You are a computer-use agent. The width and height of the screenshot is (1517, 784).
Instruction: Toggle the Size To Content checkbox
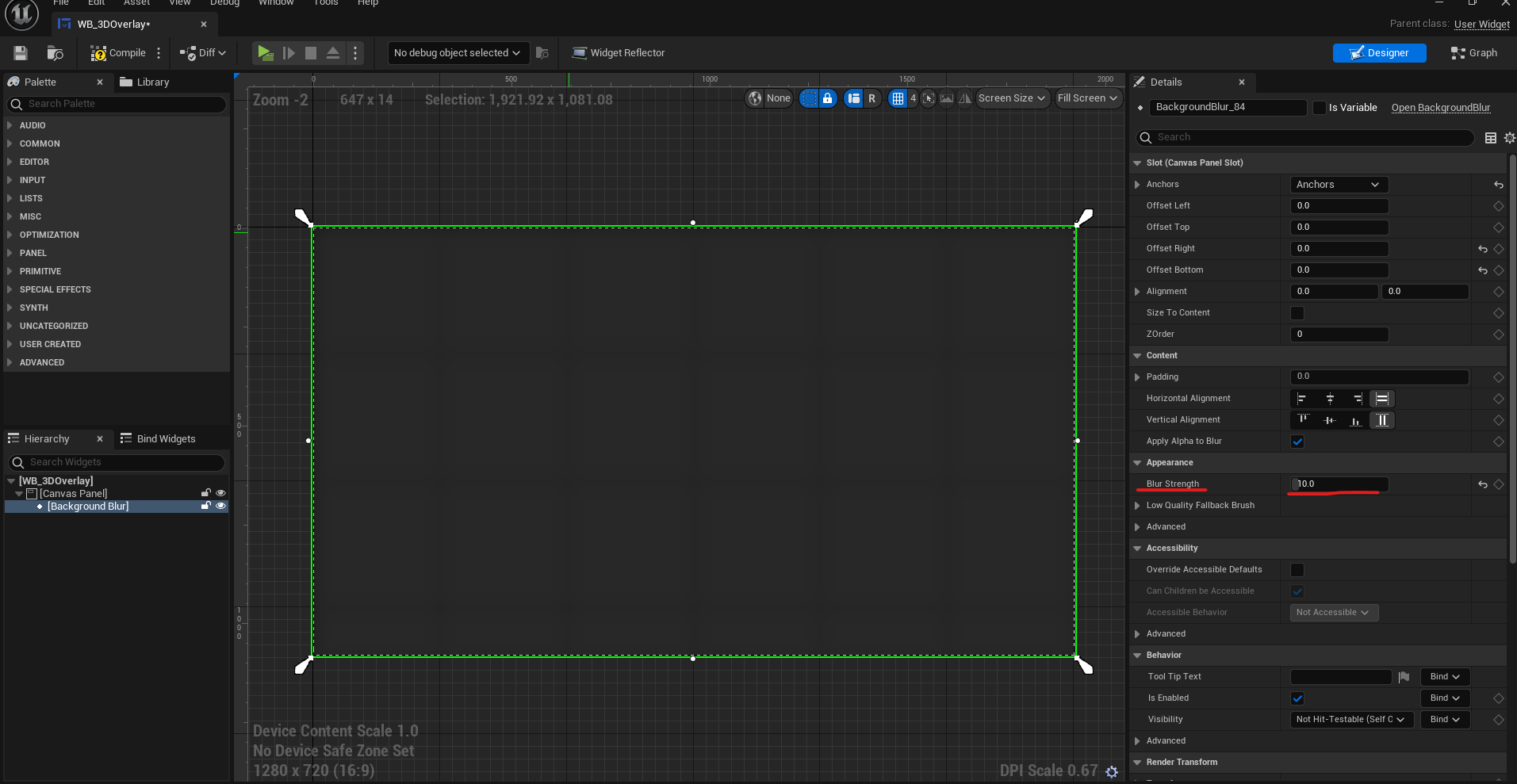click(1297, 313)
